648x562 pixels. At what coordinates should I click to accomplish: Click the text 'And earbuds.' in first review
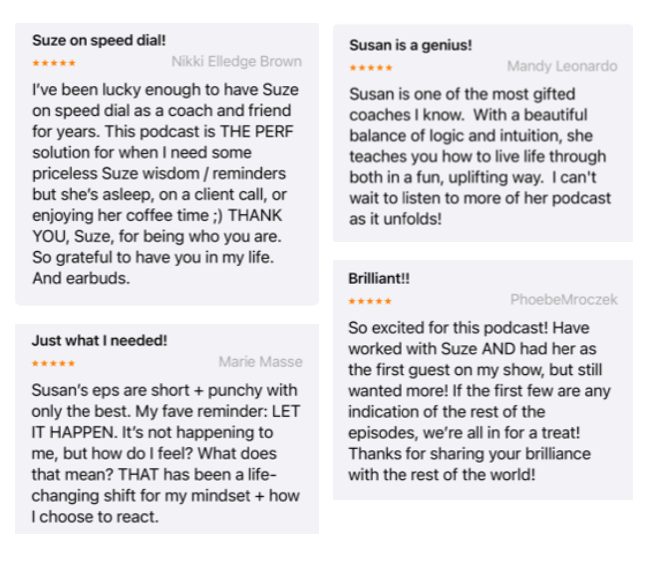(x=81, y=278)
